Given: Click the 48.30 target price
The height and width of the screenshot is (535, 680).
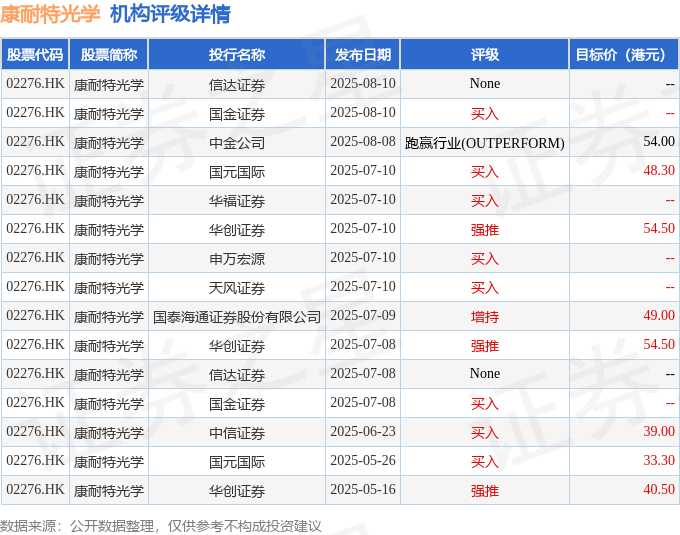Looking at the screenshot, I should click(x=659, y=170).
